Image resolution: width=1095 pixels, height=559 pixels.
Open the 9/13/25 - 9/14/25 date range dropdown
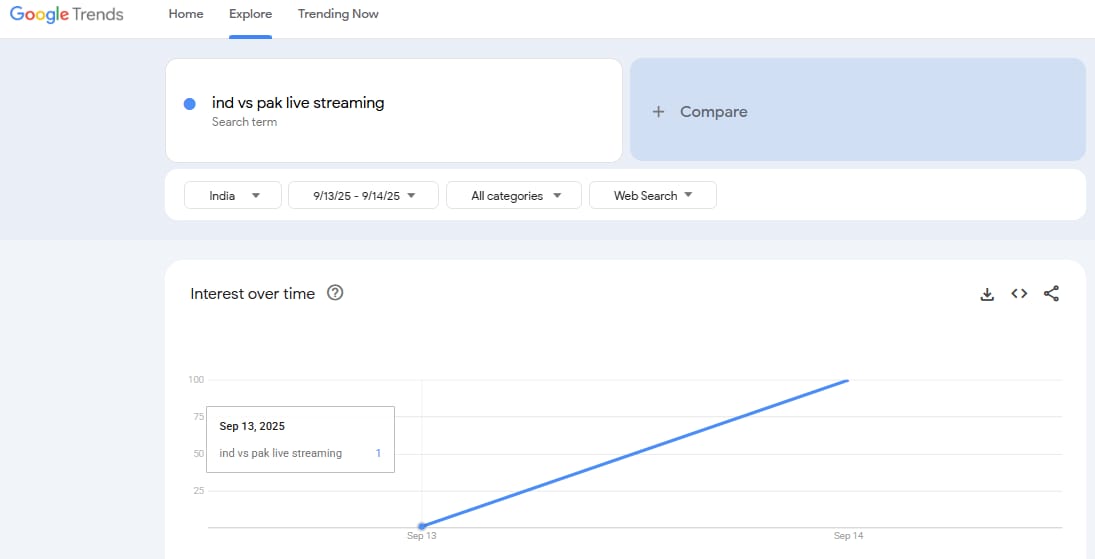pos(363,195)
